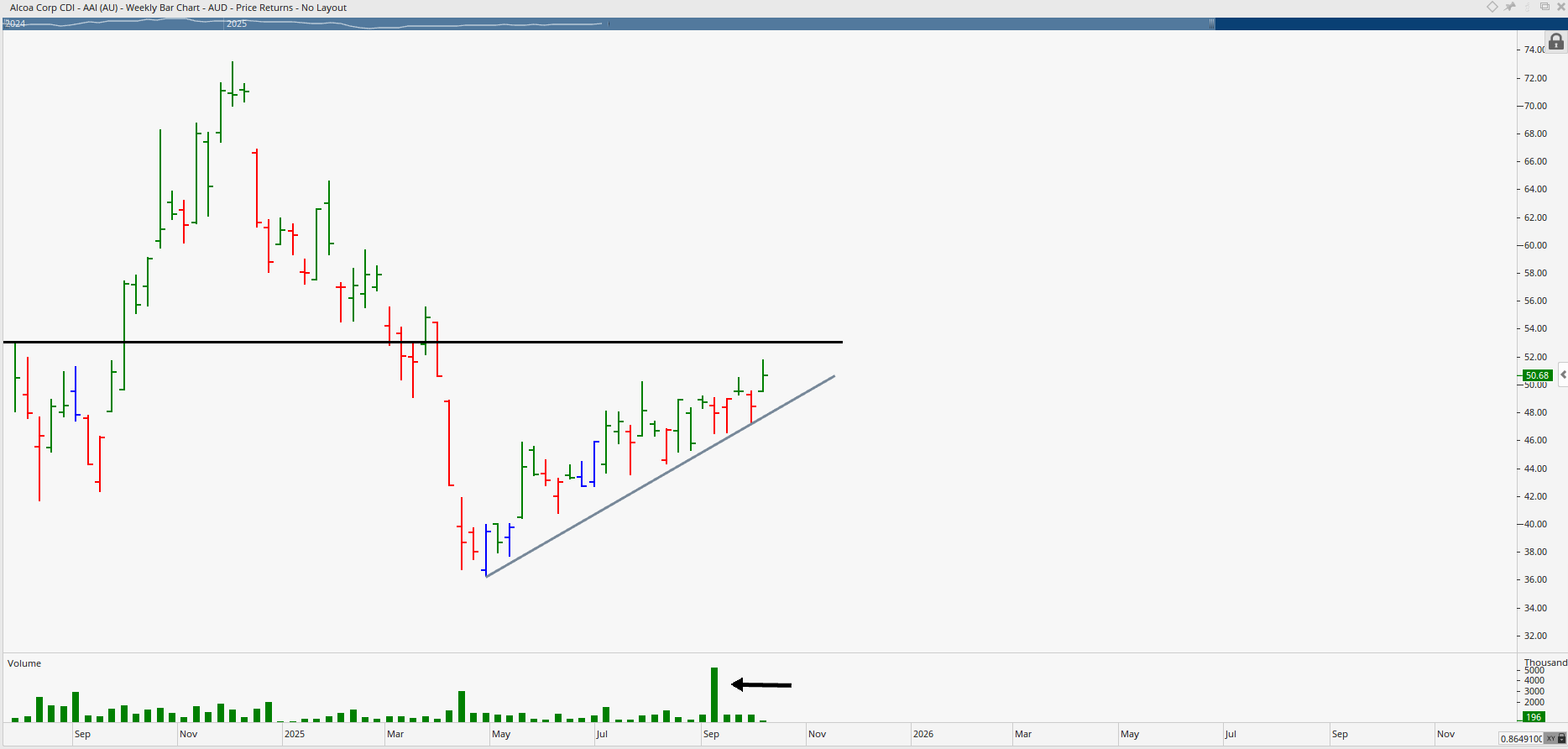Click the chain link icon in title bar
The width and height of the screenshot is (1568, 749).
(x=1528, y=7)
